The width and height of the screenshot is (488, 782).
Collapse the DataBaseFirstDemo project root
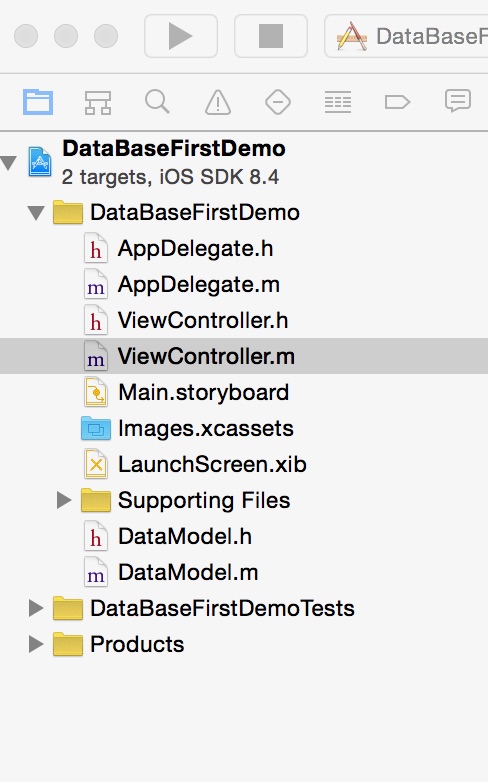click(x=8, y=163)
